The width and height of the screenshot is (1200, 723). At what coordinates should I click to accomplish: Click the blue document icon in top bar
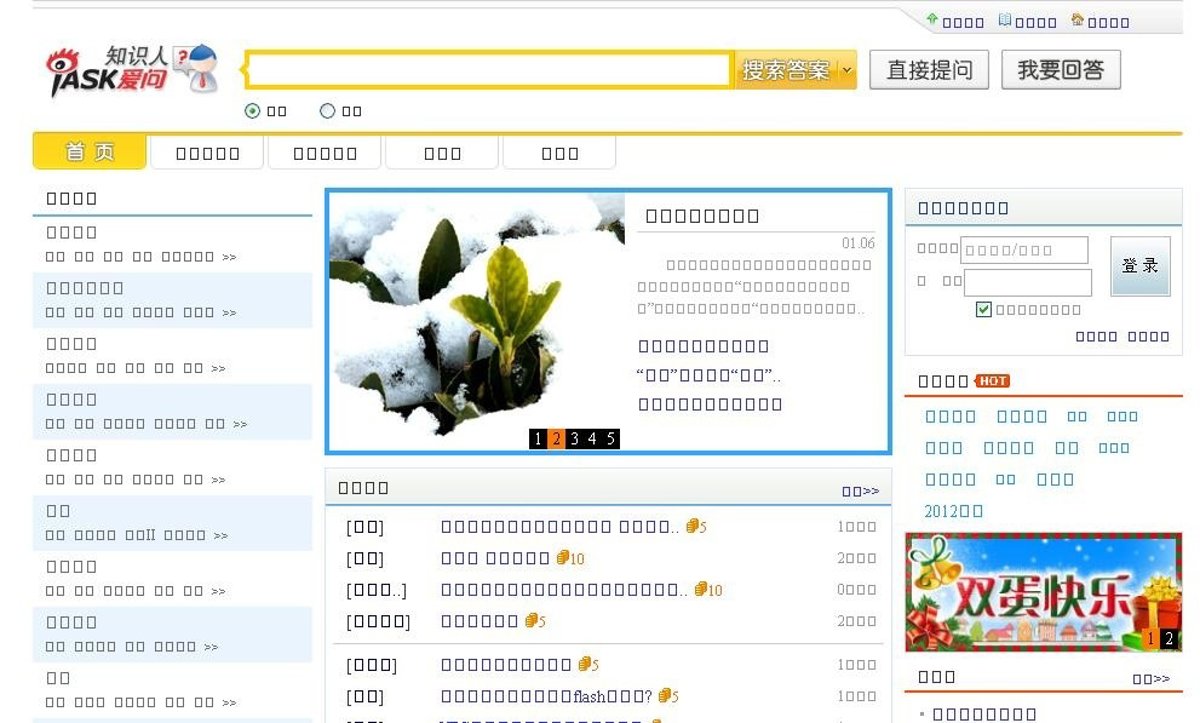[x=1005, y=20]
